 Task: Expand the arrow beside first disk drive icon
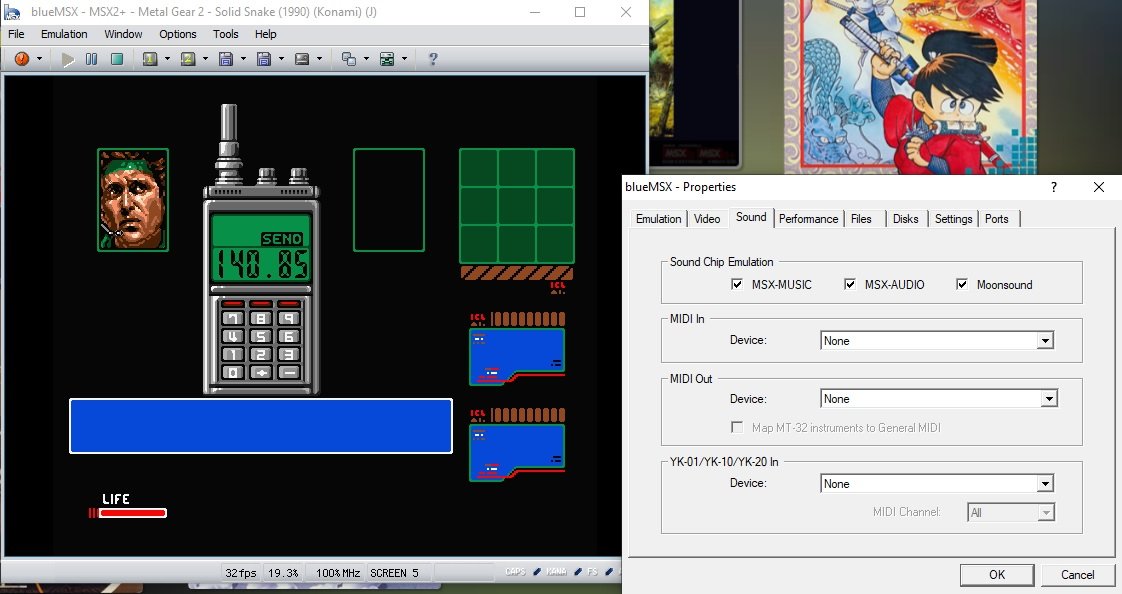243,59
